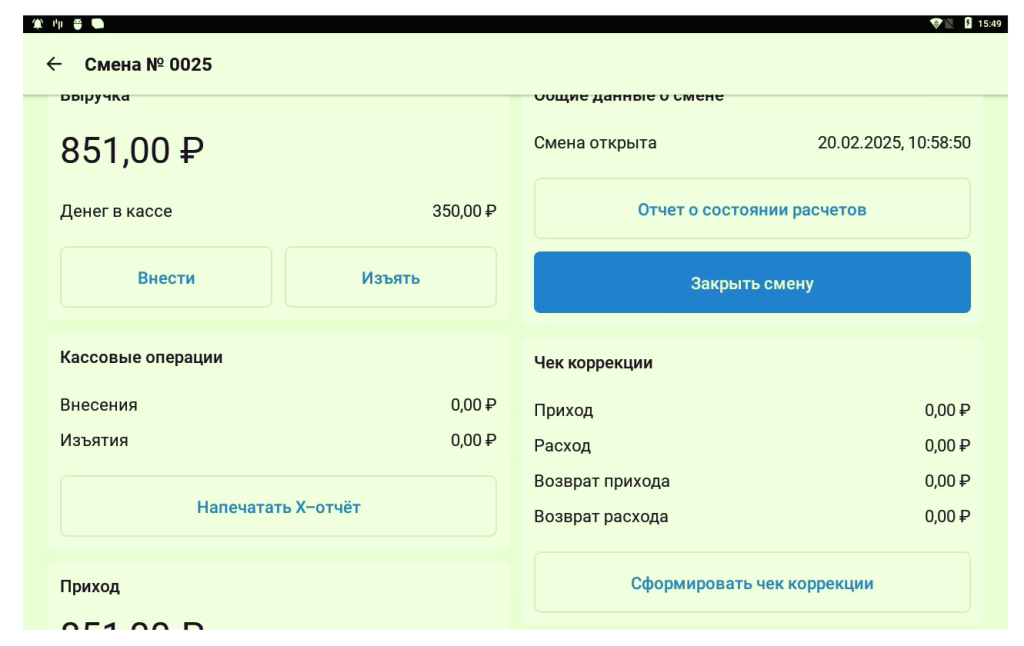Screen dimensions: 1024x646
Task: Select the Возврат прихода row
Action: pos(752,481)
